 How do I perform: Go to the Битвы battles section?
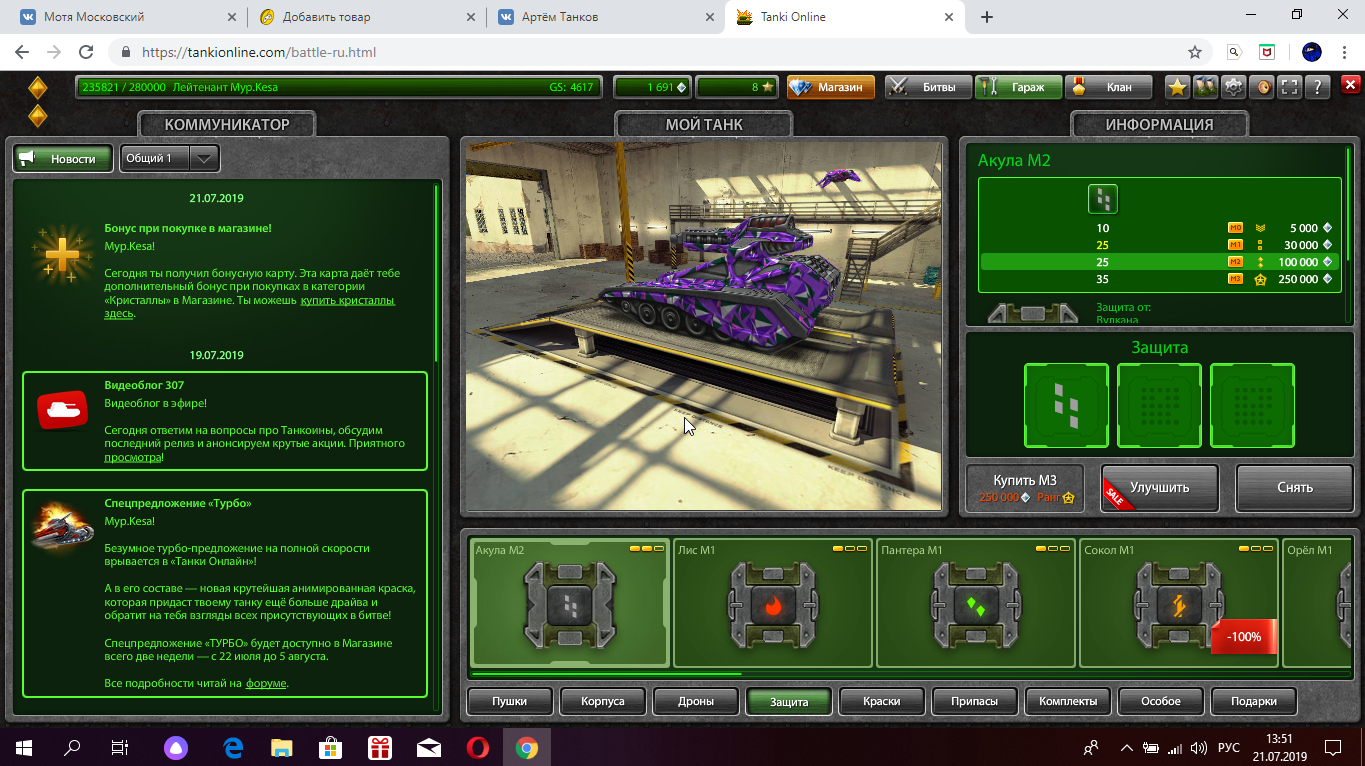coord(929,87)
